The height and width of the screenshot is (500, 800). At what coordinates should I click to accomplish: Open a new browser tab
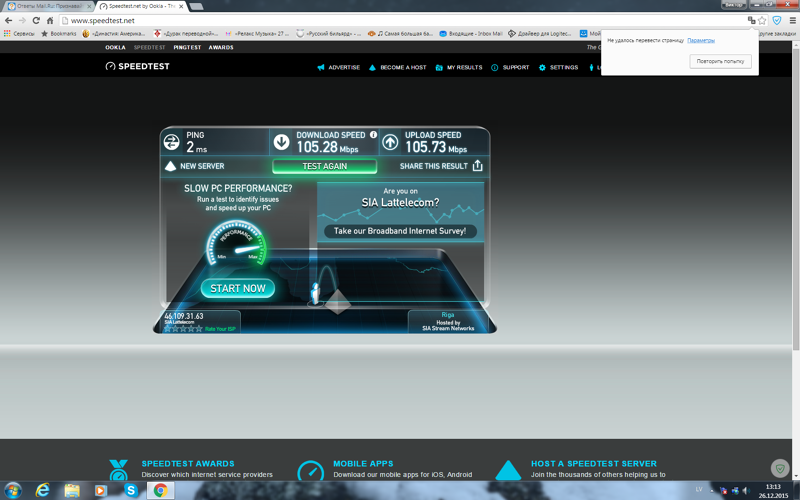pos(196,6)
